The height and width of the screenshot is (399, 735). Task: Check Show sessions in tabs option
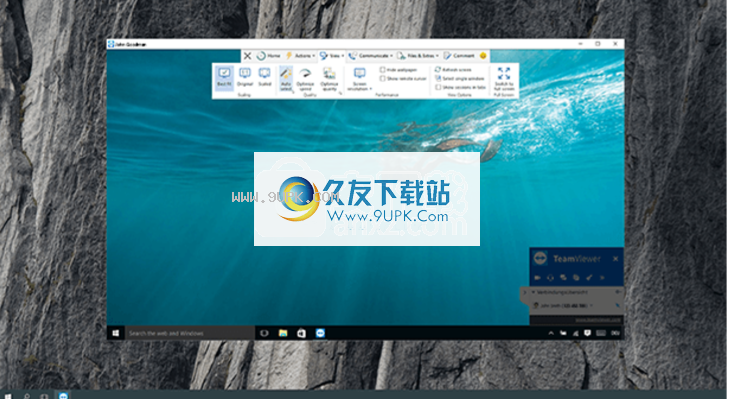[x=438, y=87]
